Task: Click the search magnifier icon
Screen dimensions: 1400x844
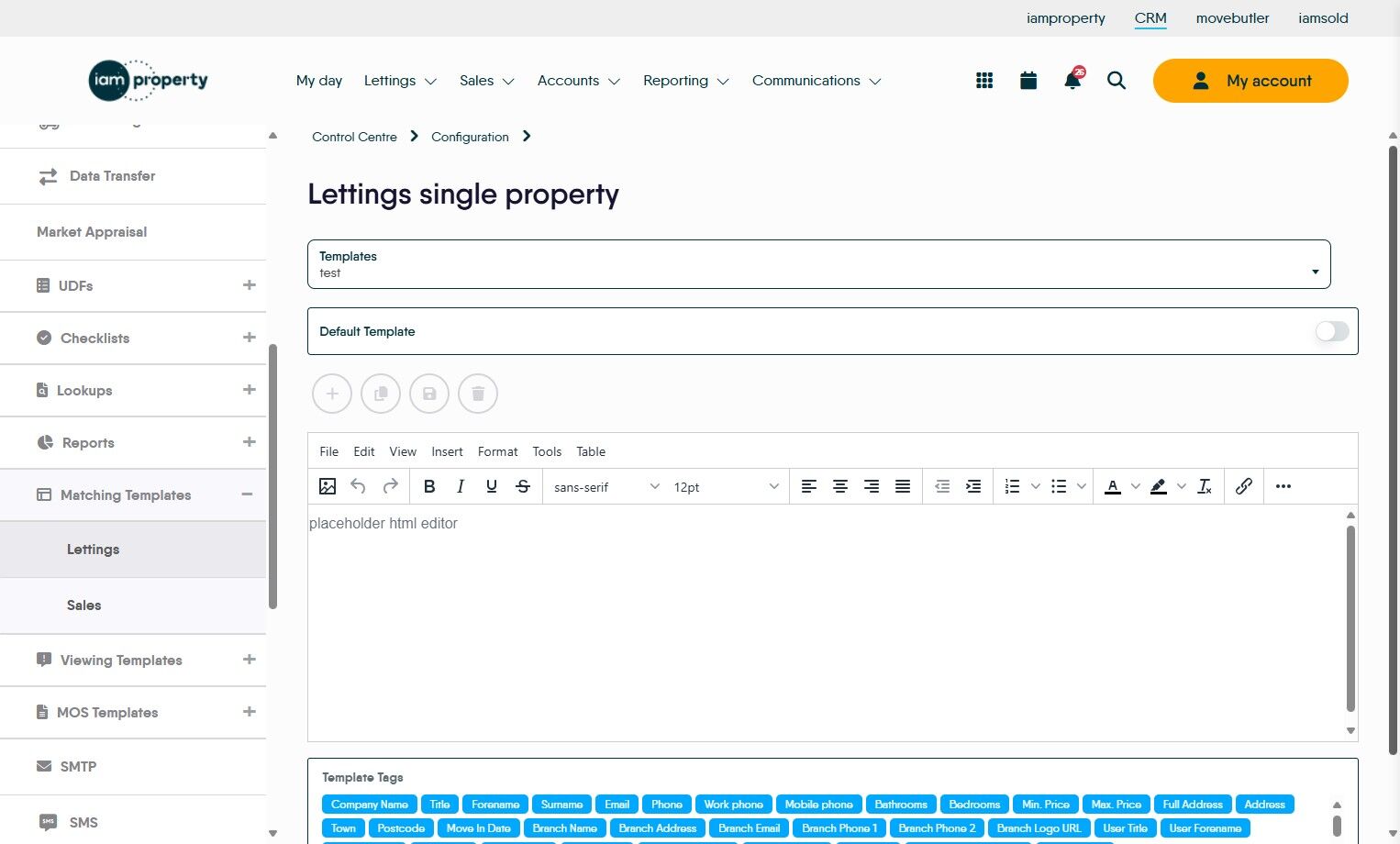Action: click(1117, 81)
